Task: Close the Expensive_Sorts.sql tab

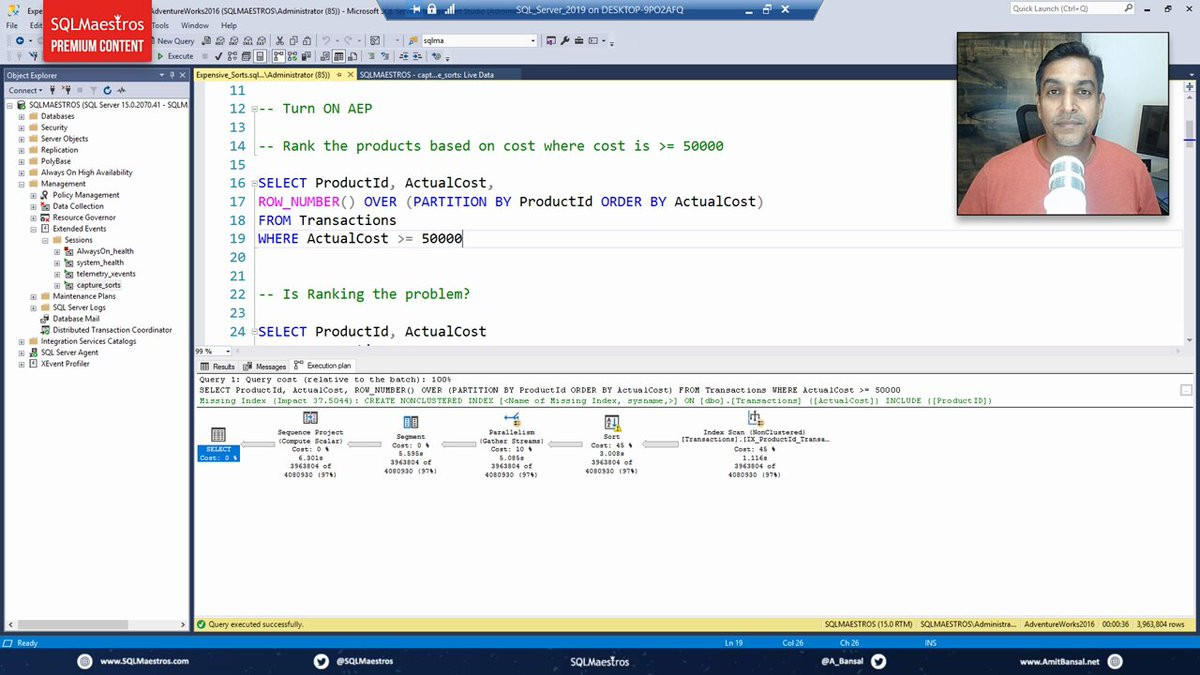Action: tap(350, 75)
